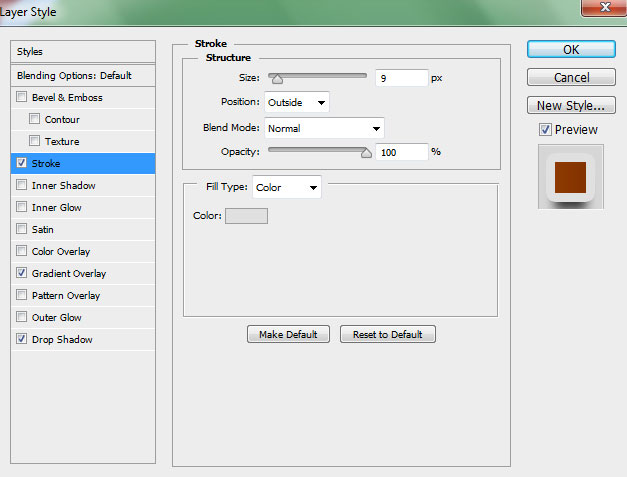Click the Make Default button
The image size is (627, 477).
point(288,334)
